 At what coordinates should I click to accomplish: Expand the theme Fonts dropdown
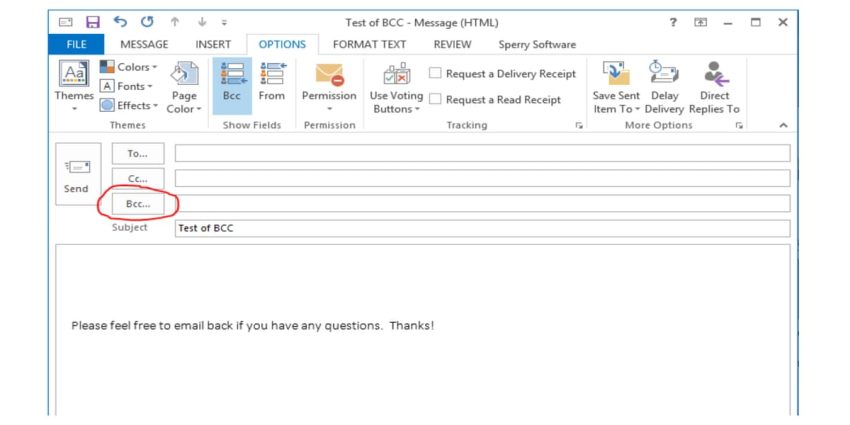(127, 86)
